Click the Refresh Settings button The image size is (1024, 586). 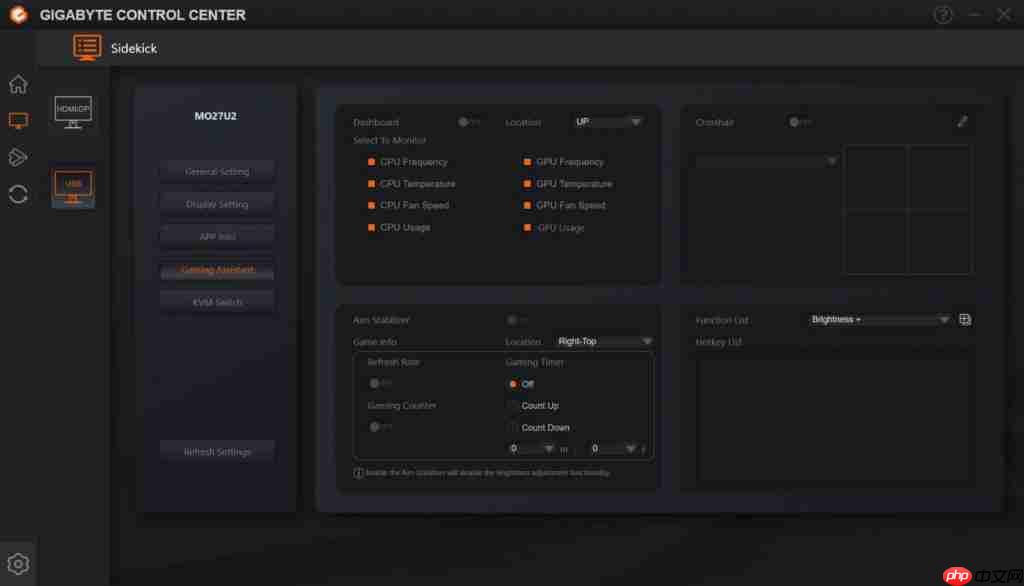pos(217,451)
